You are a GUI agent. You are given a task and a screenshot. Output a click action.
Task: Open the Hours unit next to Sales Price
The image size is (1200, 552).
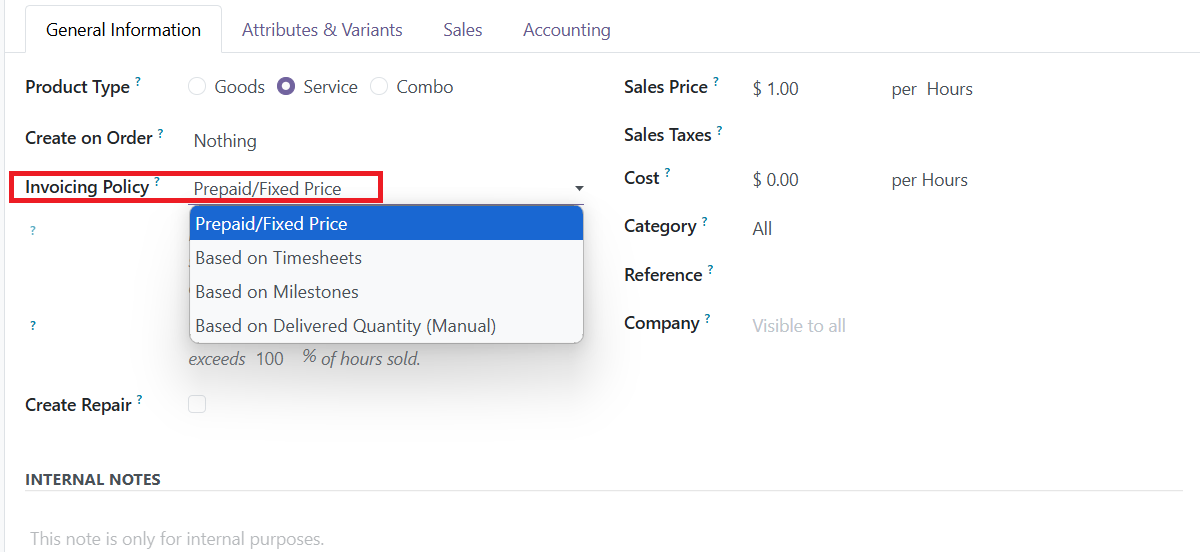click(949, 89)
